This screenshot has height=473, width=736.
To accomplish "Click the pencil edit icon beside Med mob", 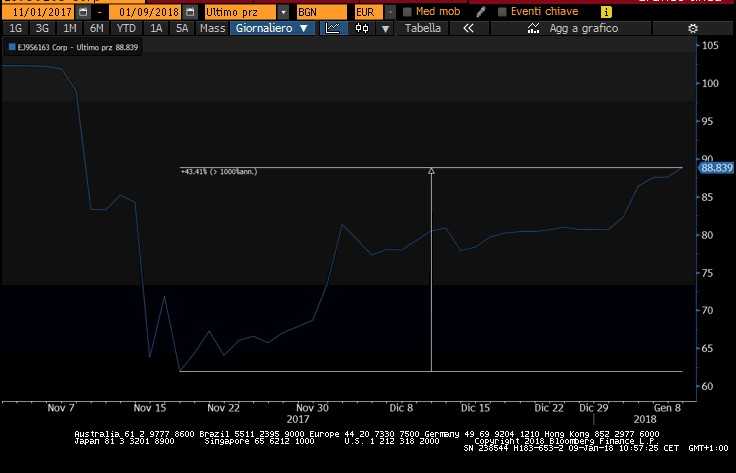I will [481, 12].
